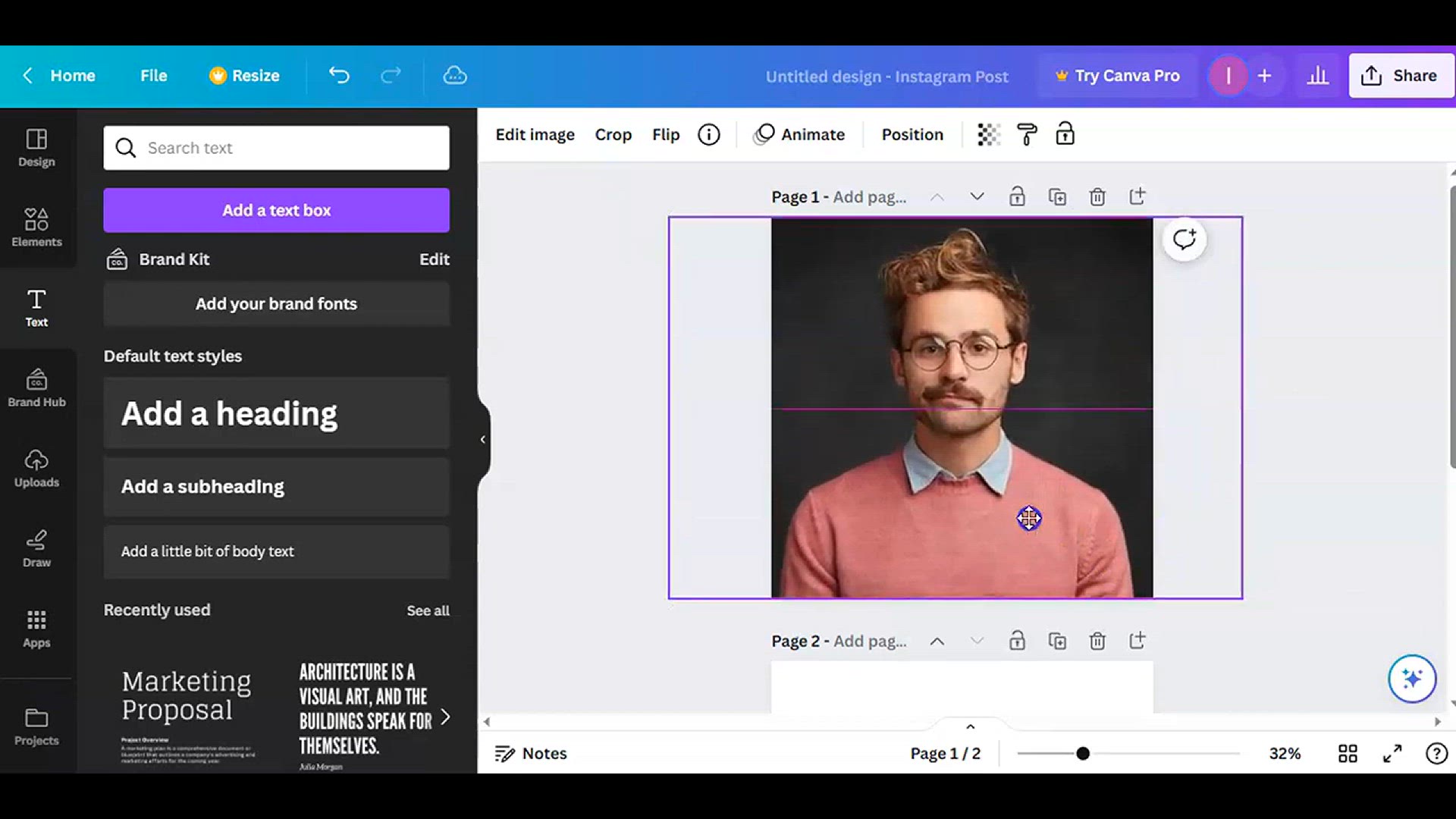The image size is (1456, 819).
Task: Open the File menu
Action: point(153,75)
